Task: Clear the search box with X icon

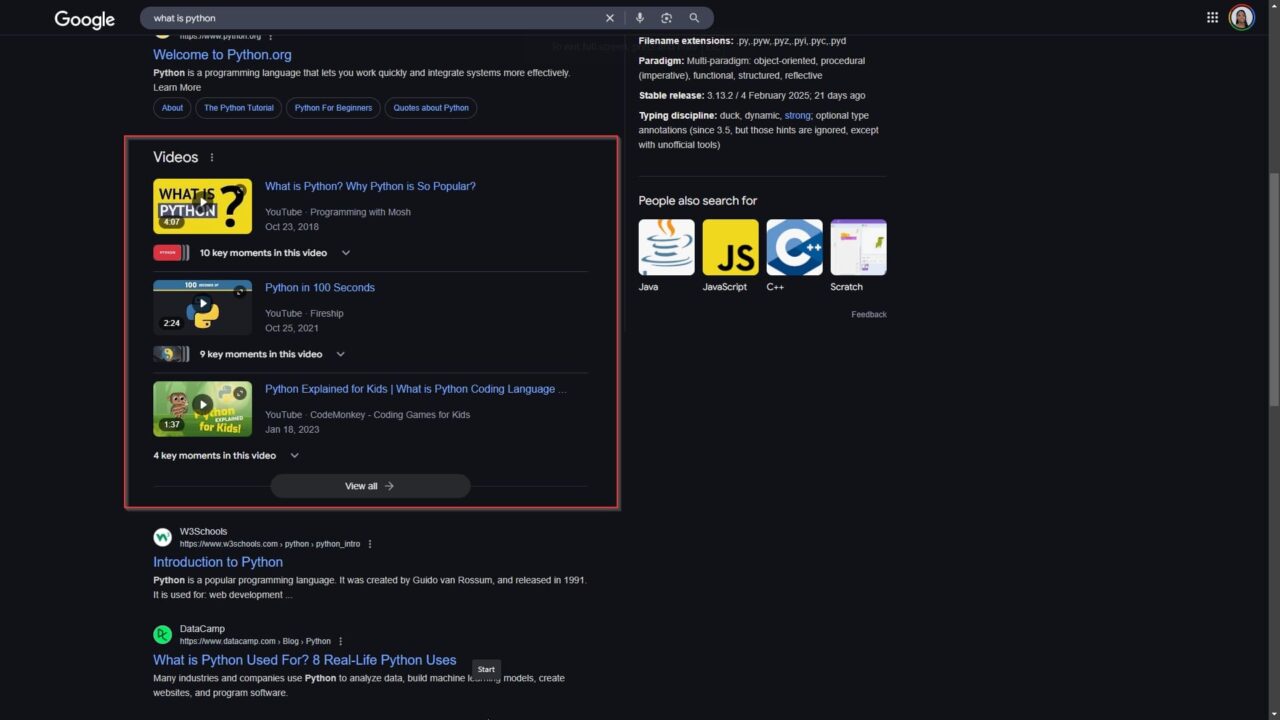Action: pyautogui.click(x=610, y=18)
